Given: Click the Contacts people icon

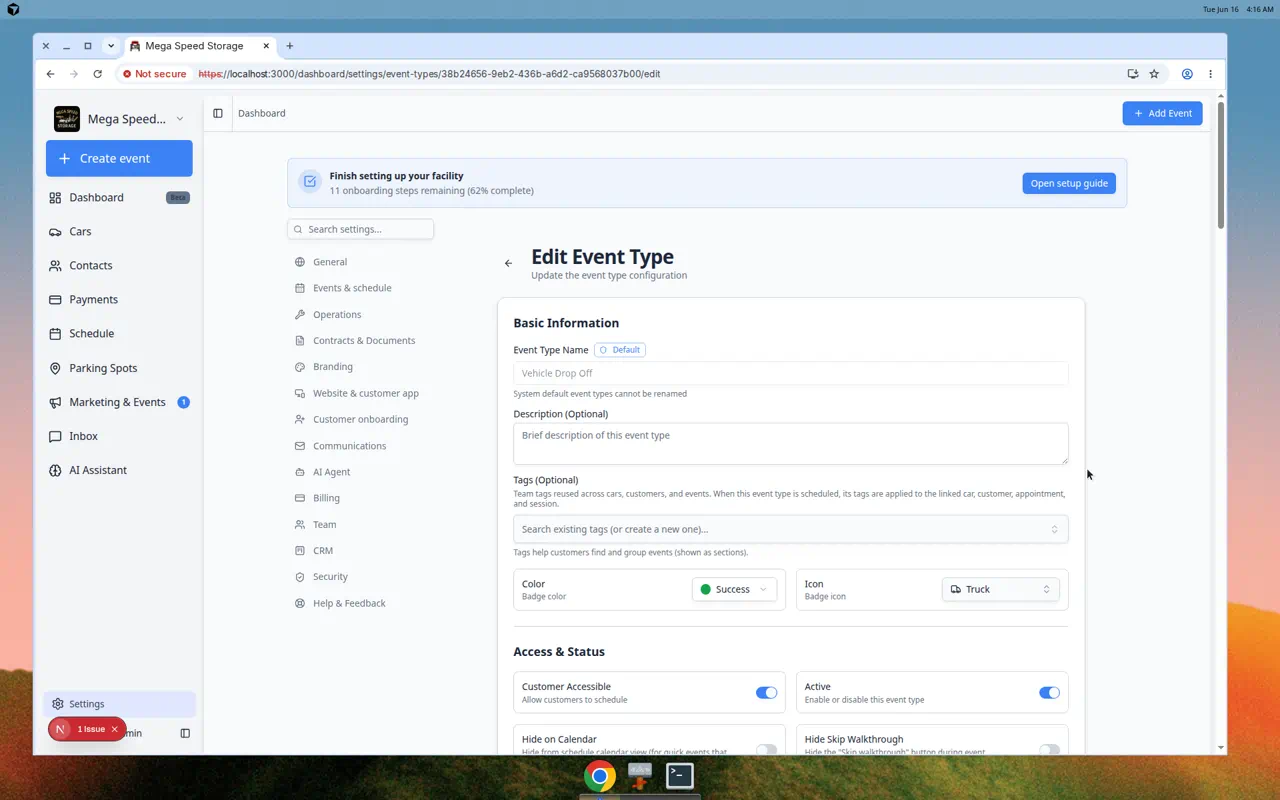Looking at the screenshot, I should click(55, 266).
